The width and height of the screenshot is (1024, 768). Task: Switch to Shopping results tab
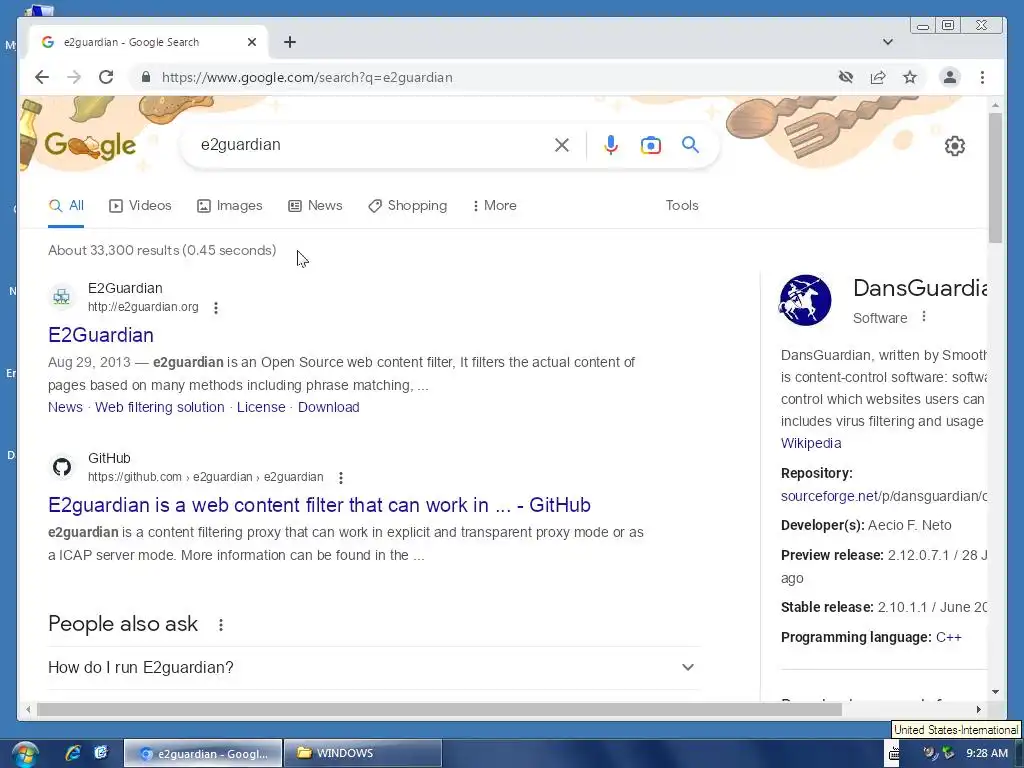pyautogui.click(x=408, y=205)
